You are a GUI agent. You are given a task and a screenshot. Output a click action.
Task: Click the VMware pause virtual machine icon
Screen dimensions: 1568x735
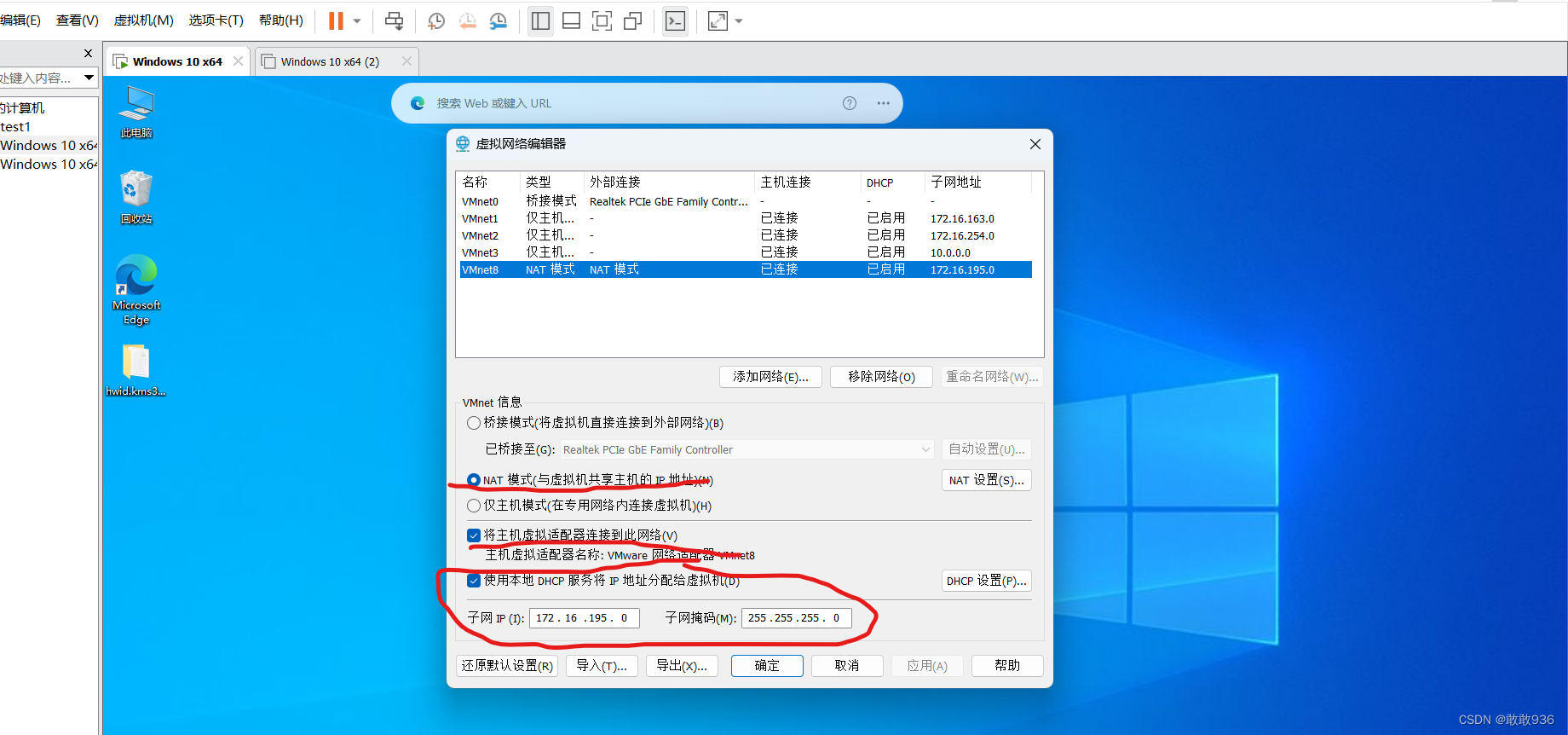[x=336, y=20]
